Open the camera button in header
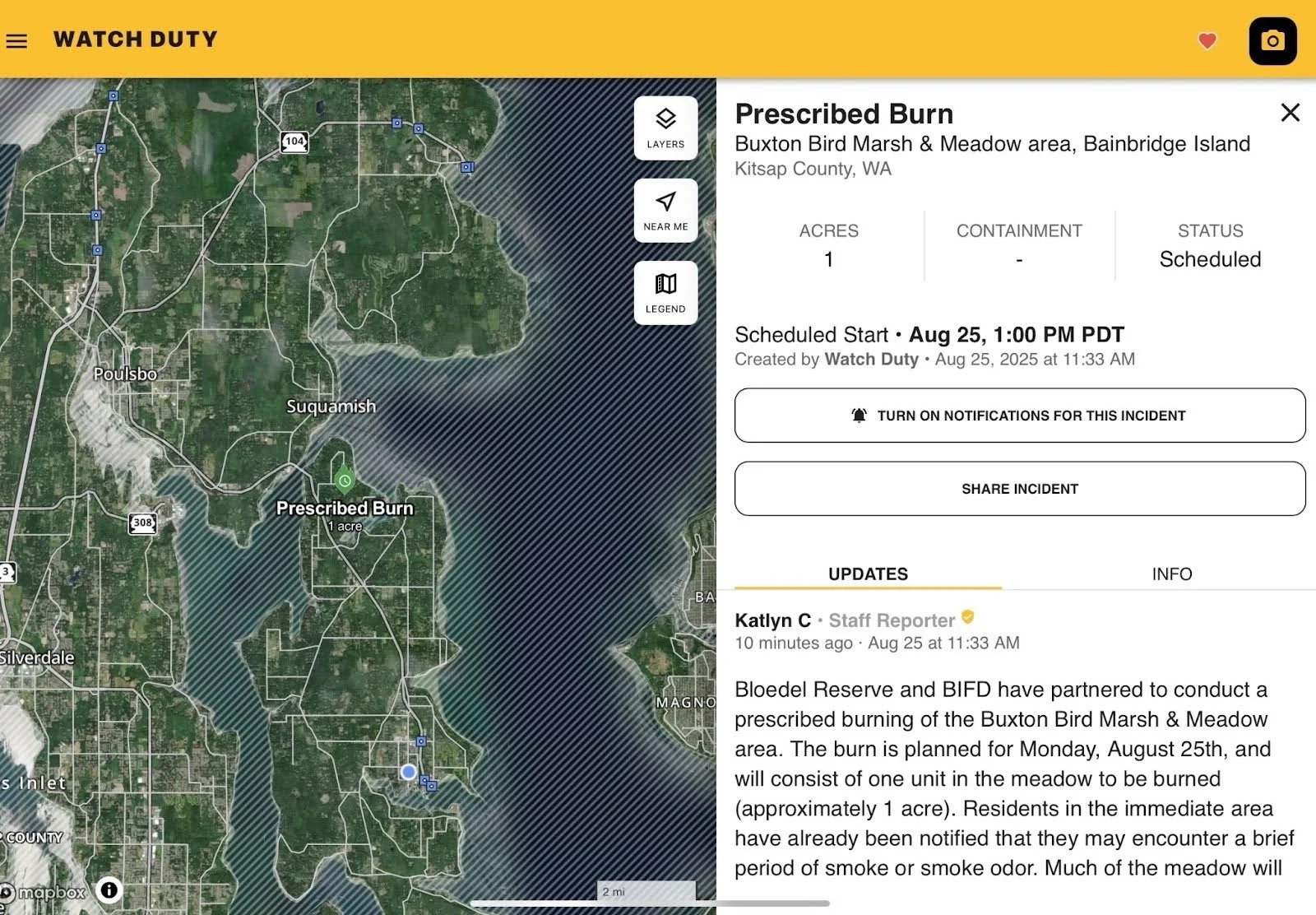This screenshot has width=1316, height=915. click(x=1272, y=40)
